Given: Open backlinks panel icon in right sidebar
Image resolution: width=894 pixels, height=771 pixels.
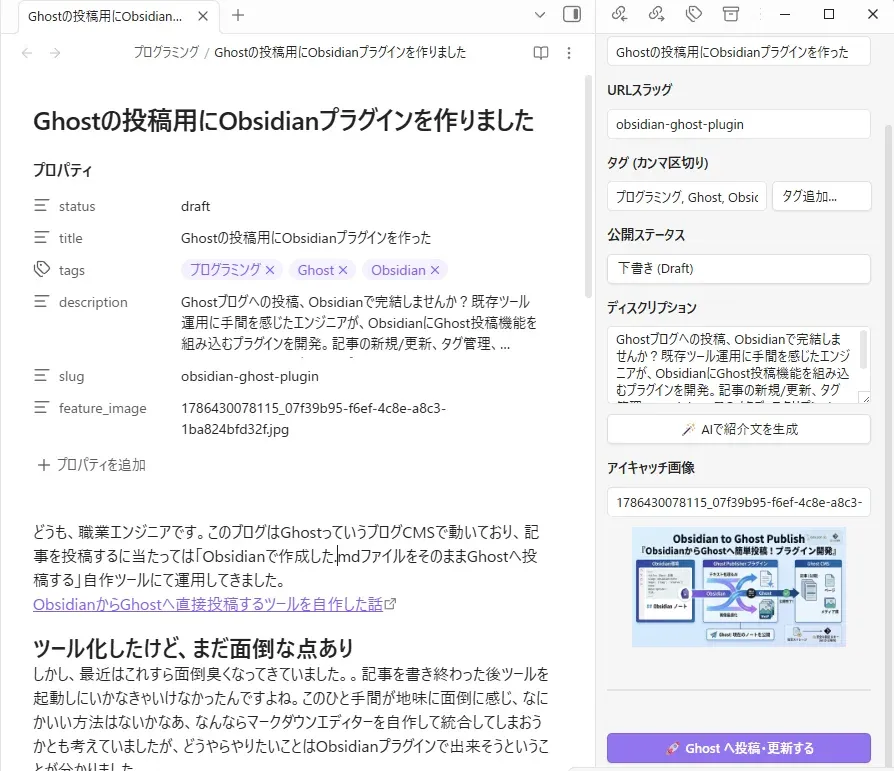Looking at the screenshot, I should coord(619,14).
